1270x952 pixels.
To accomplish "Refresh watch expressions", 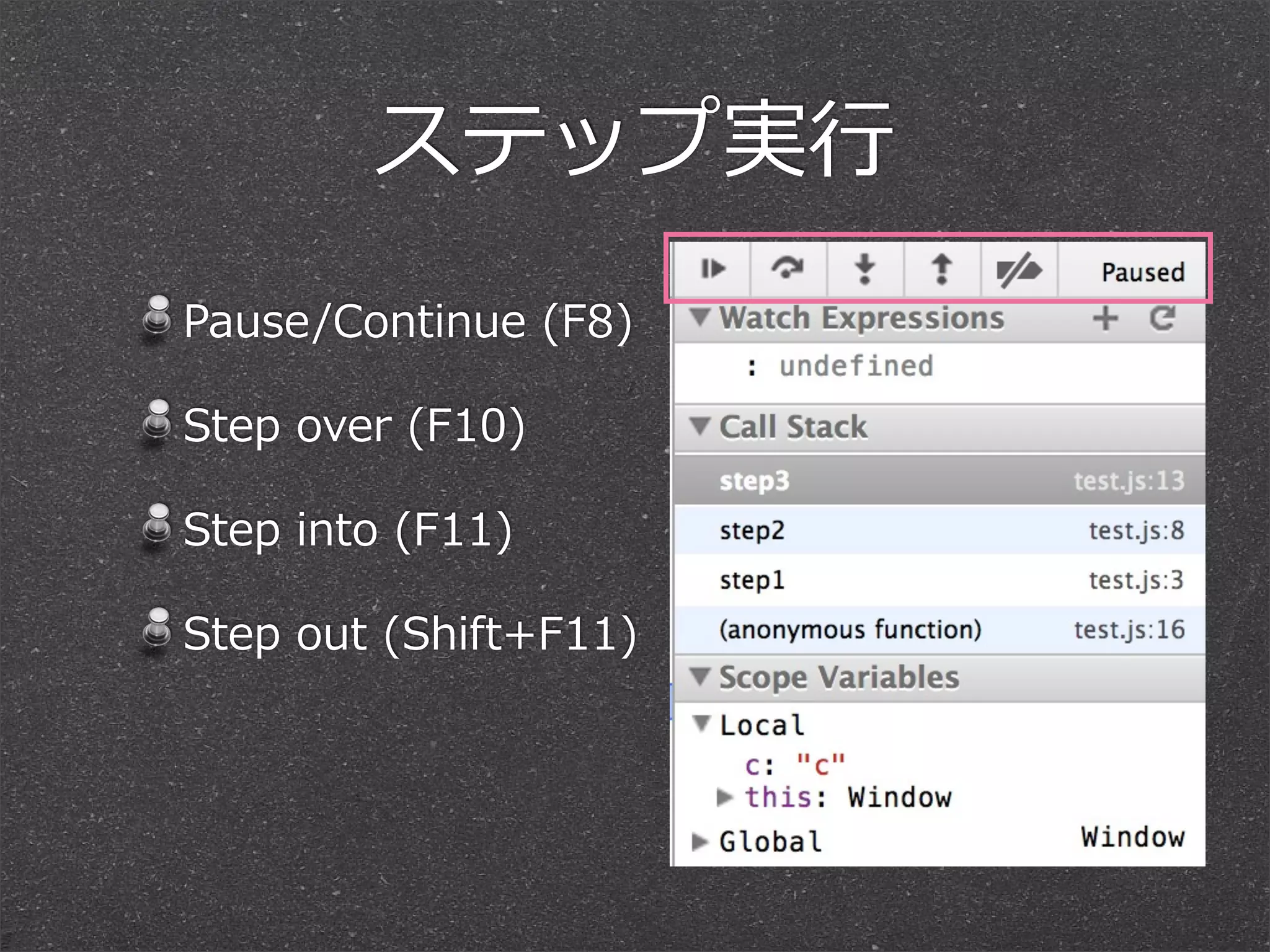I will [x=1162, y=319].
